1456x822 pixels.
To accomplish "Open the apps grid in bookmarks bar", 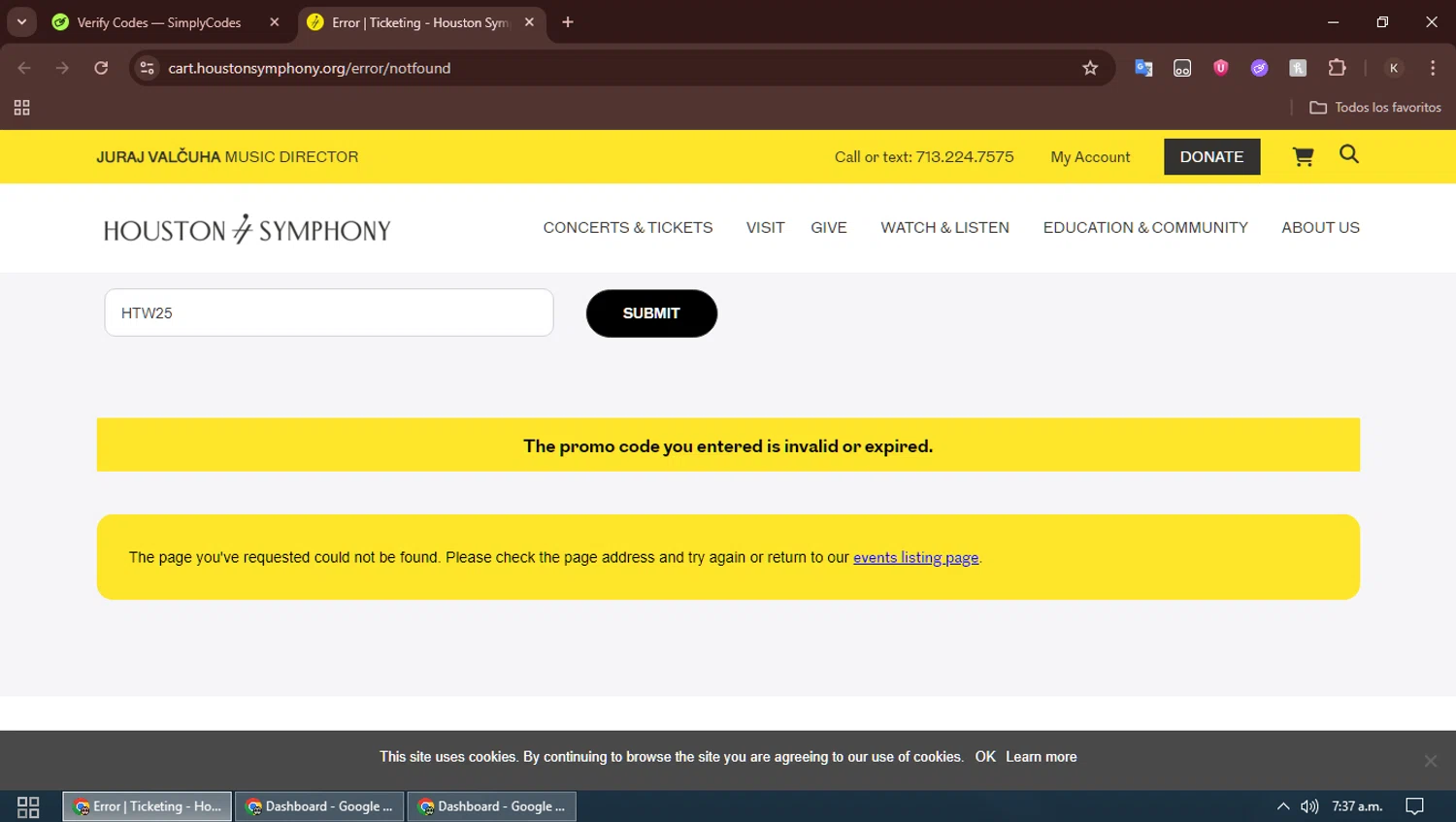I will (21, 108).
